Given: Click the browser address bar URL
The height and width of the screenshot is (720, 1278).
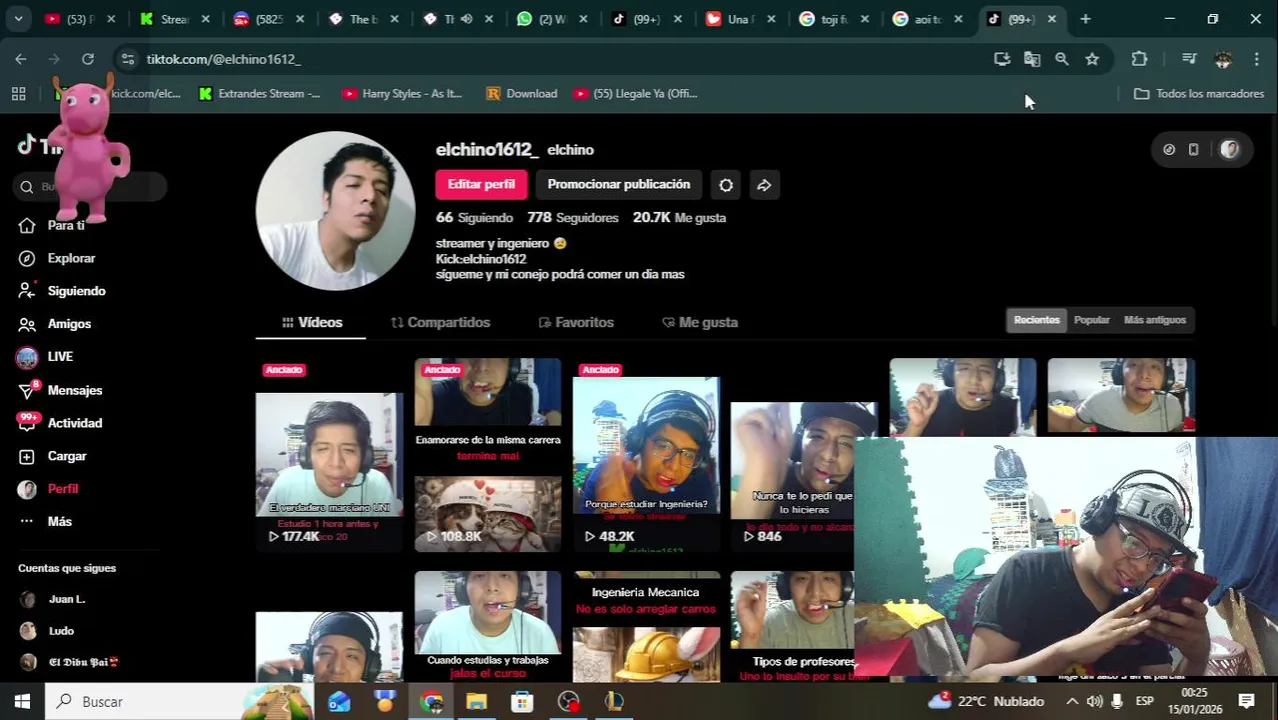Looking at the screenshot, I should pos(223,59).
